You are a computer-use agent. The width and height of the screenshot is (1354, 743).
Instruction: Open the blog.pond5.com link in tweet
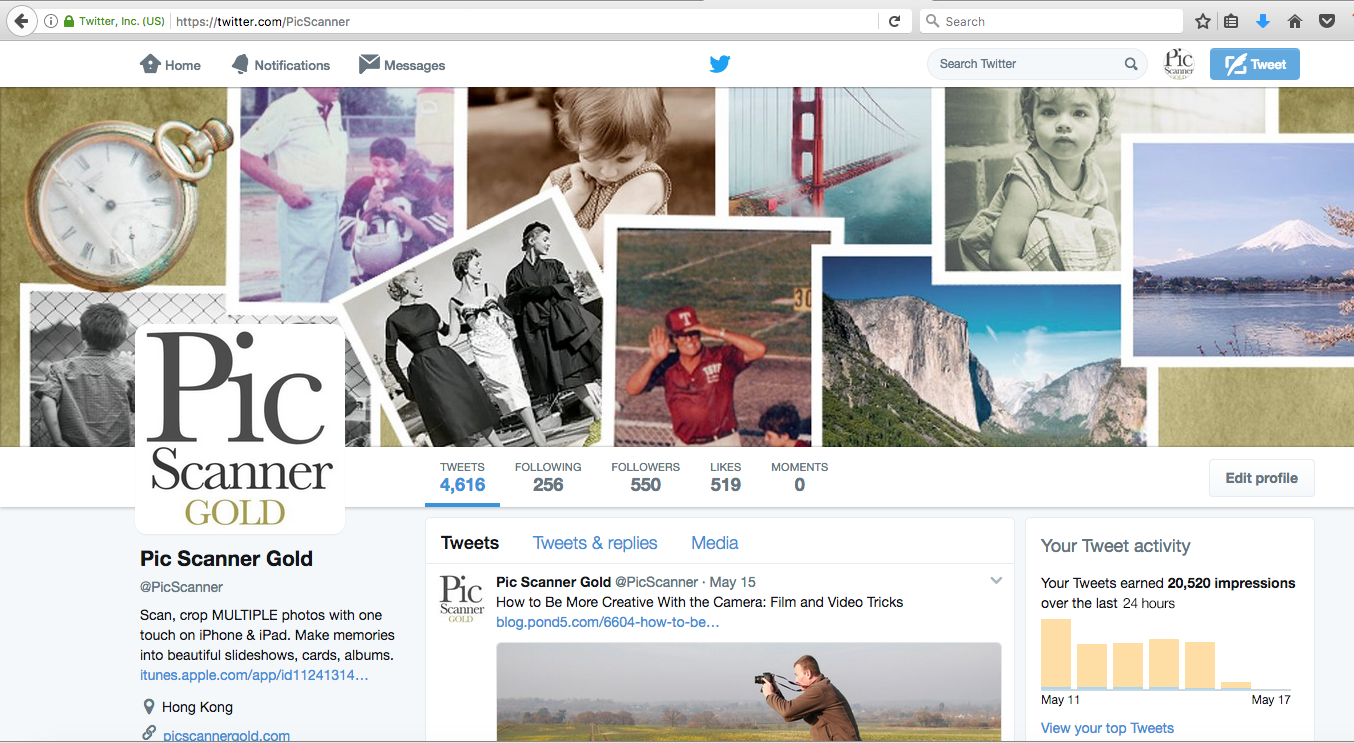607,622
